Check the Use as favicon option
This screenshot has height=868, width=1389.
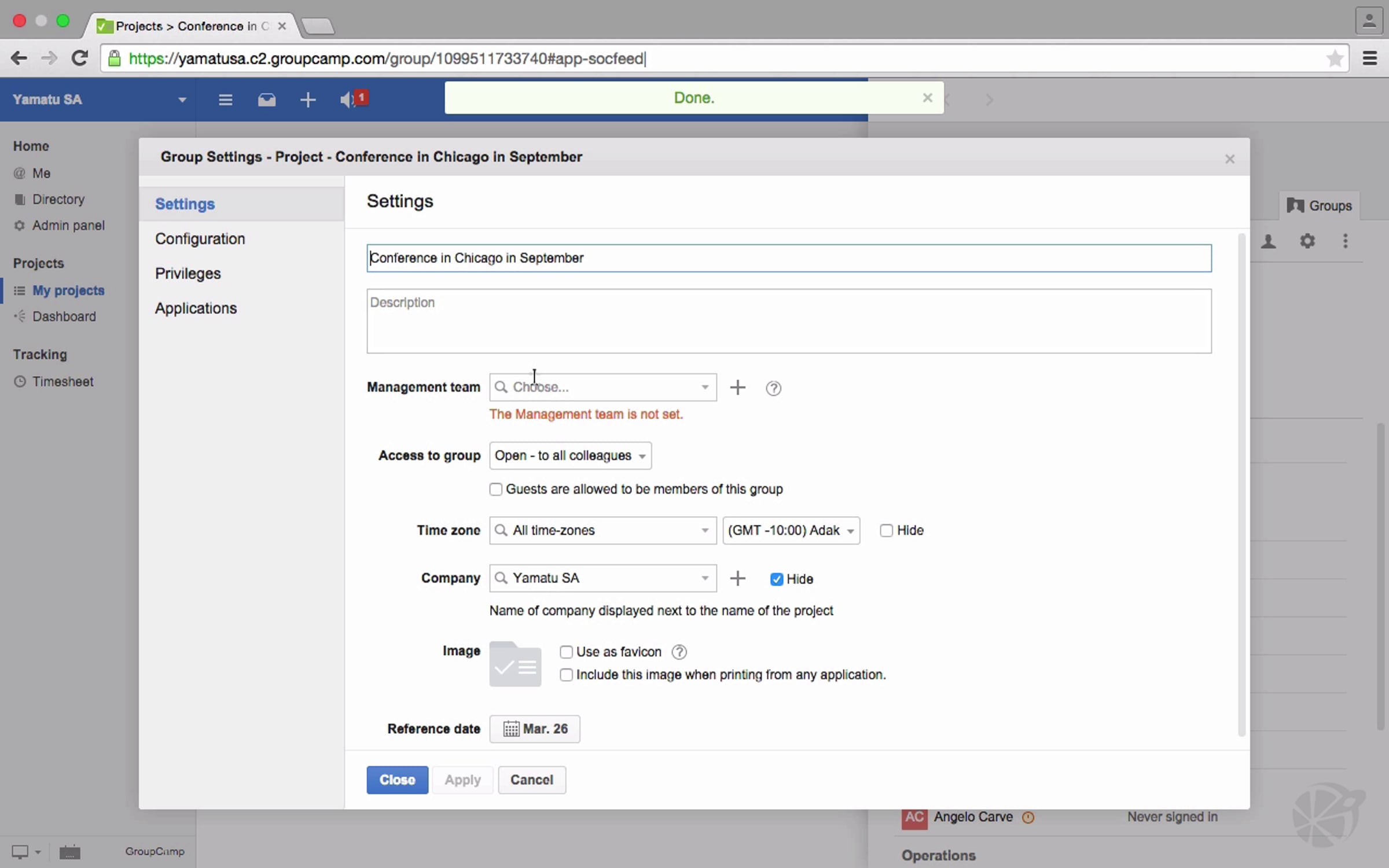point(566,652)
